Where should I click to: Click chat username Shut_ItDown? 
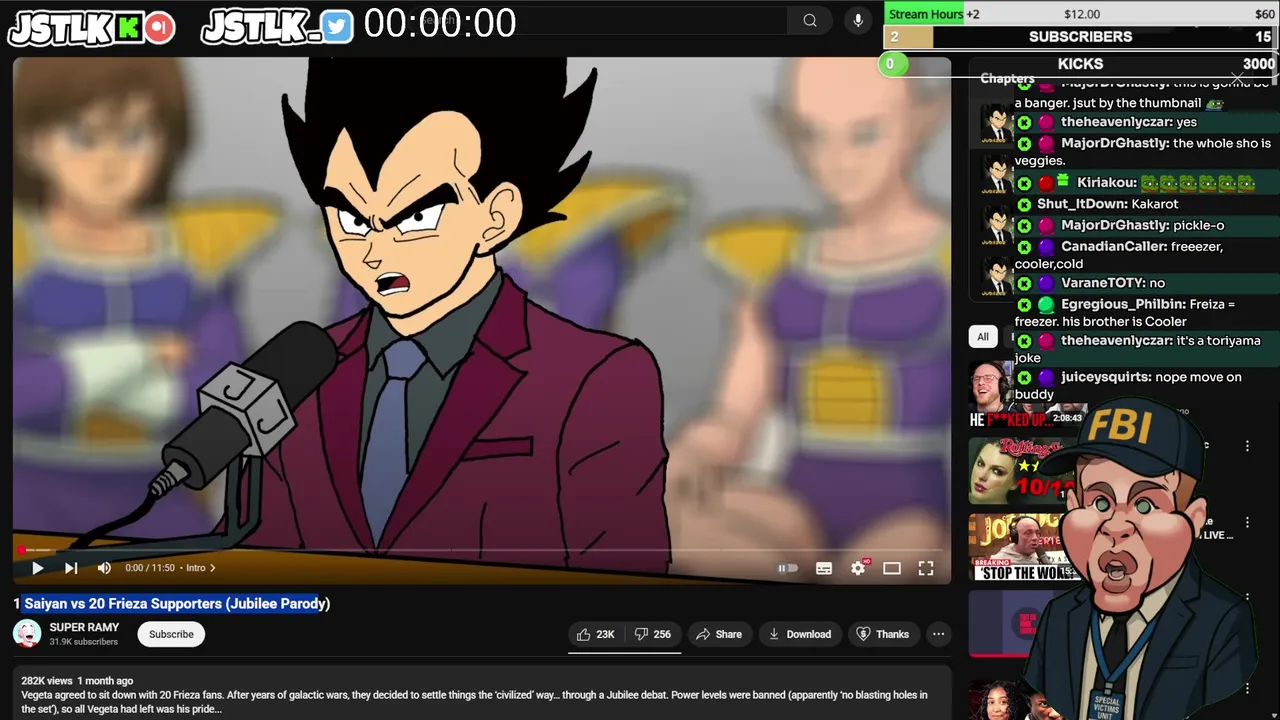tap(1081, 204)
